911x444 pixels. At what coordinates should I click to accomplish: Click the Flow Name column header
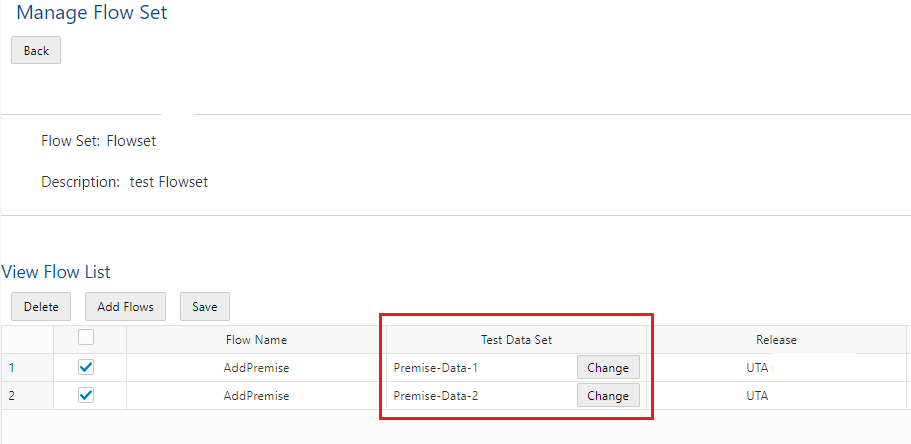[x=256, y=340]
